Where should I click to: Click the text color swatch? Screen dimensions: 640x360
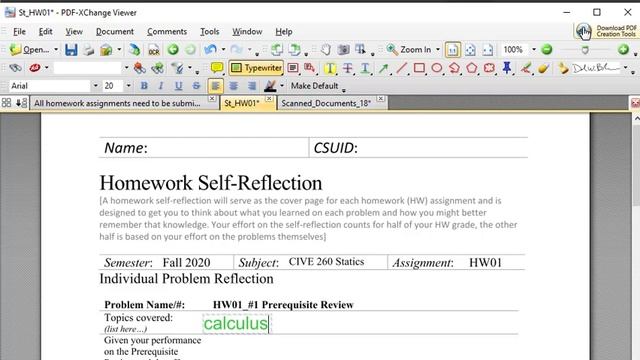click(x=270, y=86)
